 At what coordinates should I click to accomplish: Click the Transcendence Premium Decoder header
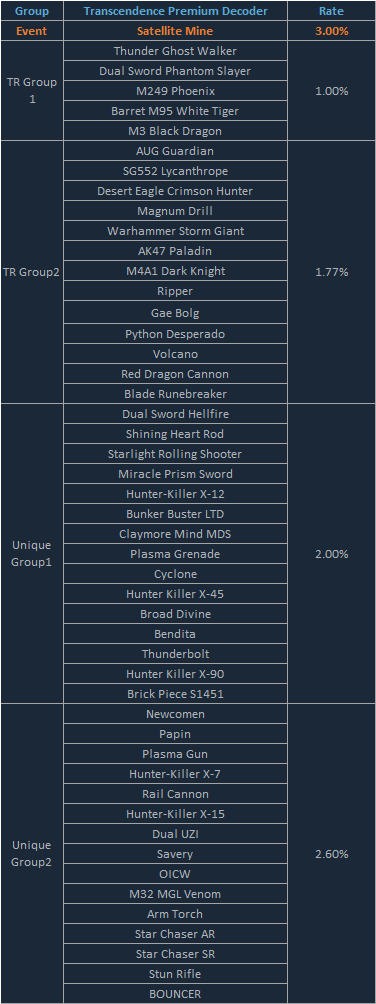coord(176,11)
